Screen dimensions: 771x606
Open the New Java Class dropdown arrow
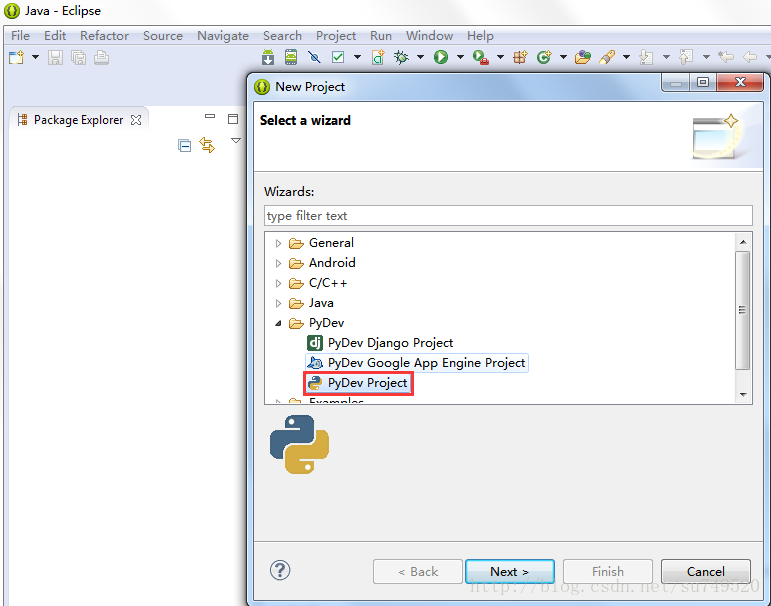[x=563, y=58]
